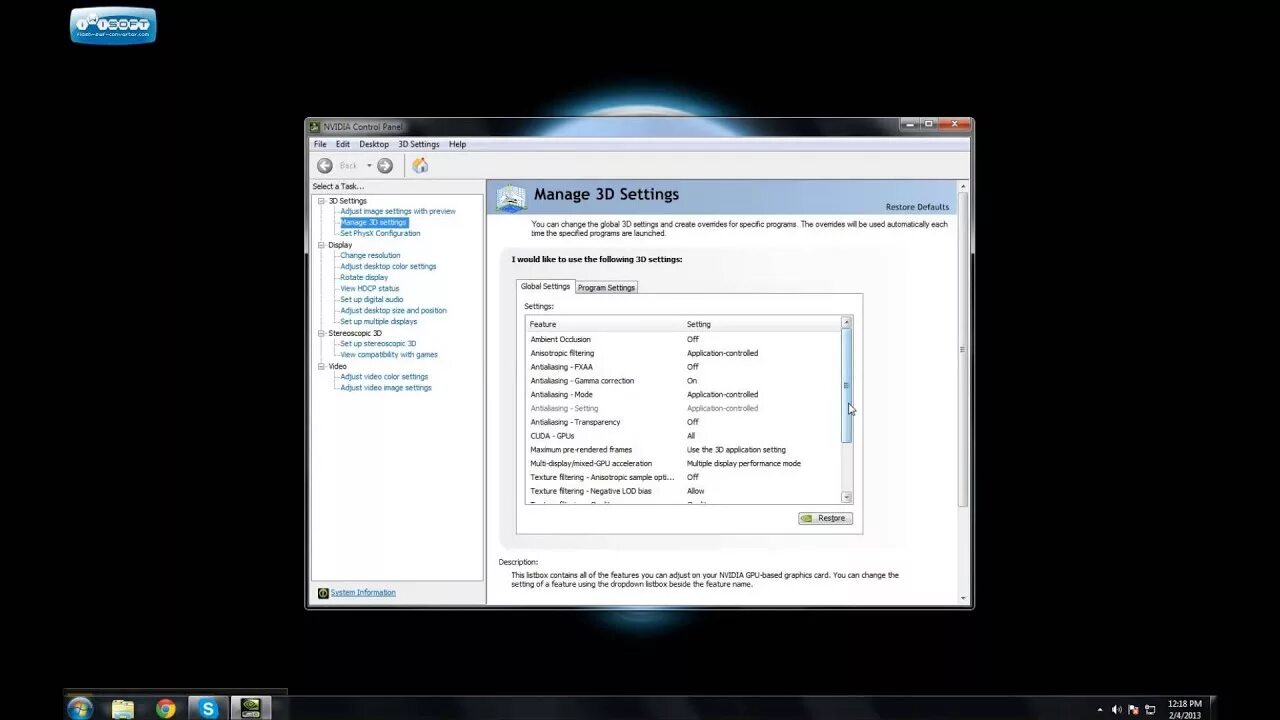Open the File menu
The height and width of the screenshot is (720, 1280).
point(320,144)
